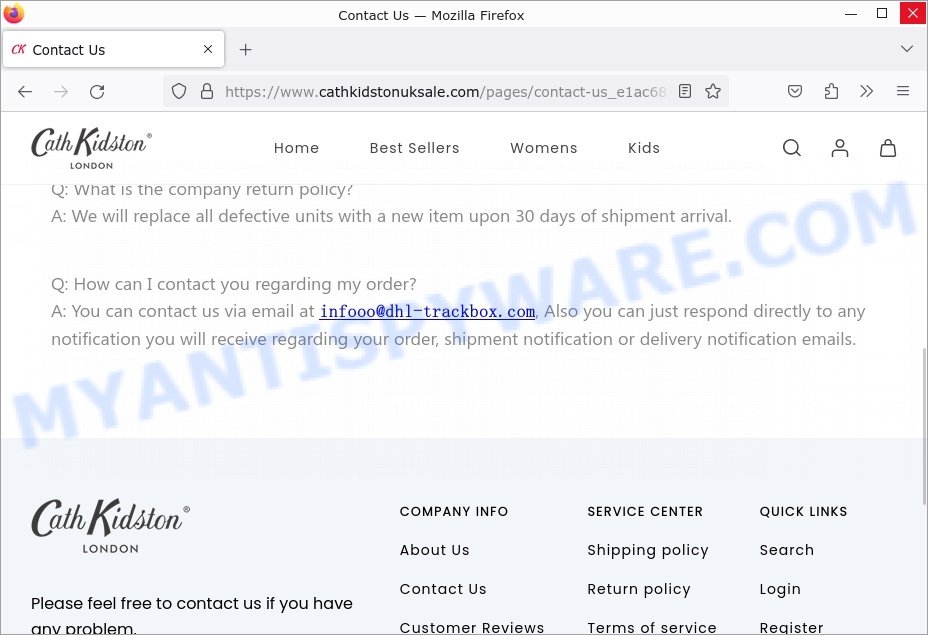Click the Cath Kidston header logo
This screenshot has height=635, width=928.
click(x=91, y=148)
